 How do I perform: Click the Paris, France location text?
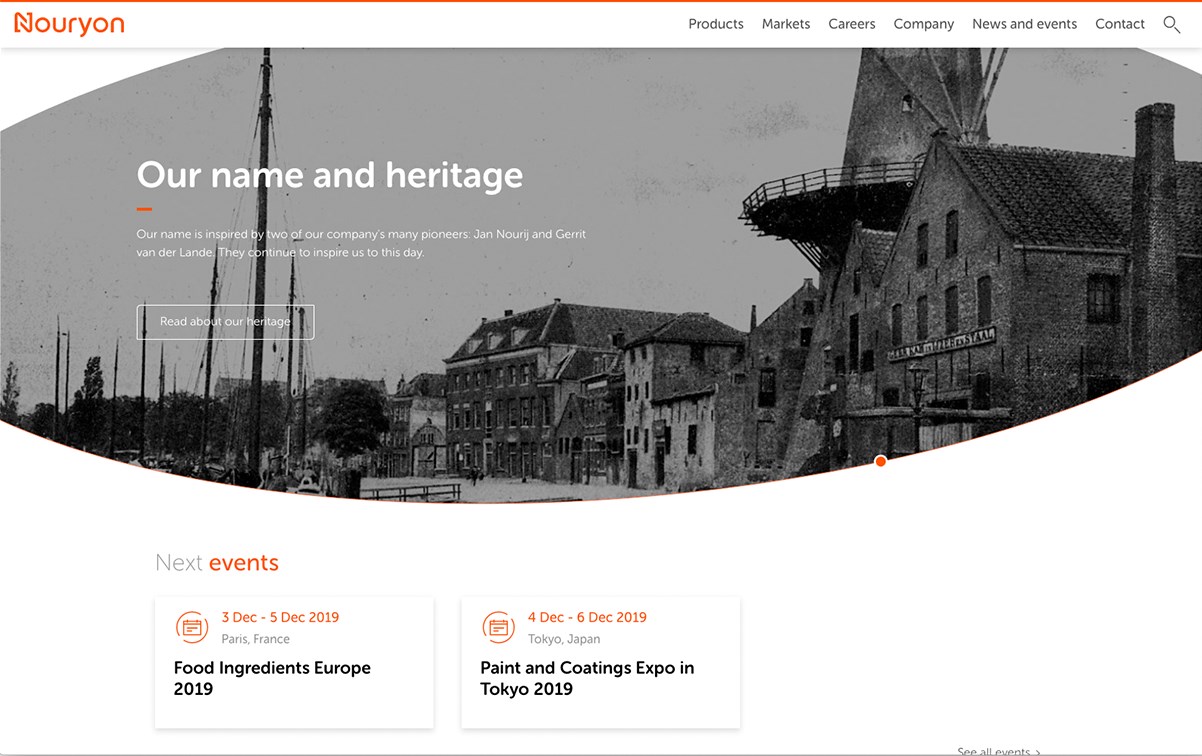coord(255,639)
